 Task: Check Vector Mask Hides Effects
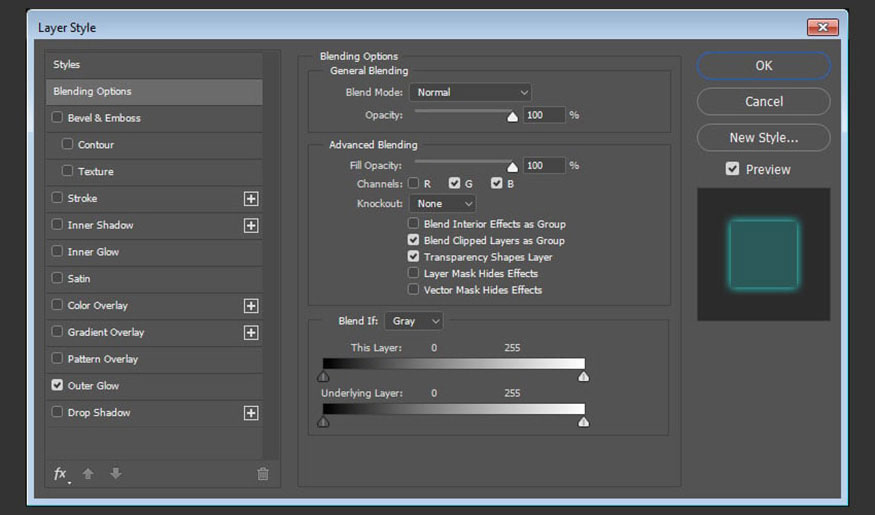pyautogui.click(x=414, y=290)
